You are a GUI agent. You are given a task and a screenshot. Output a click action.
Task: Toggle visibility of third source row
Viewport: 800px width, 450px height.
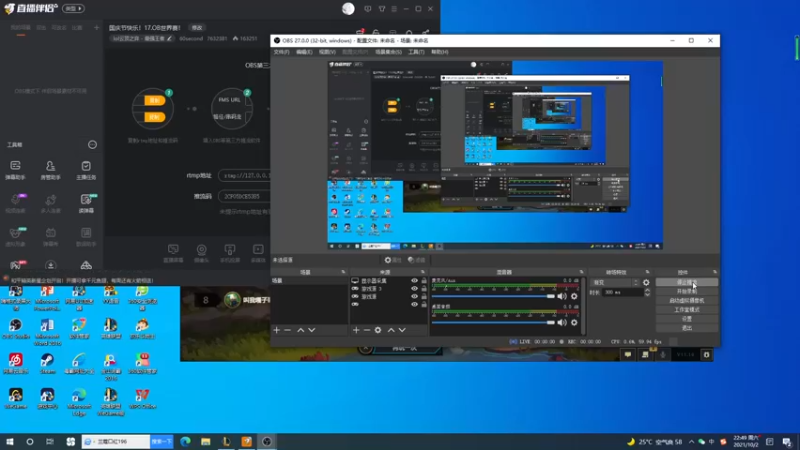coord(414,296)
